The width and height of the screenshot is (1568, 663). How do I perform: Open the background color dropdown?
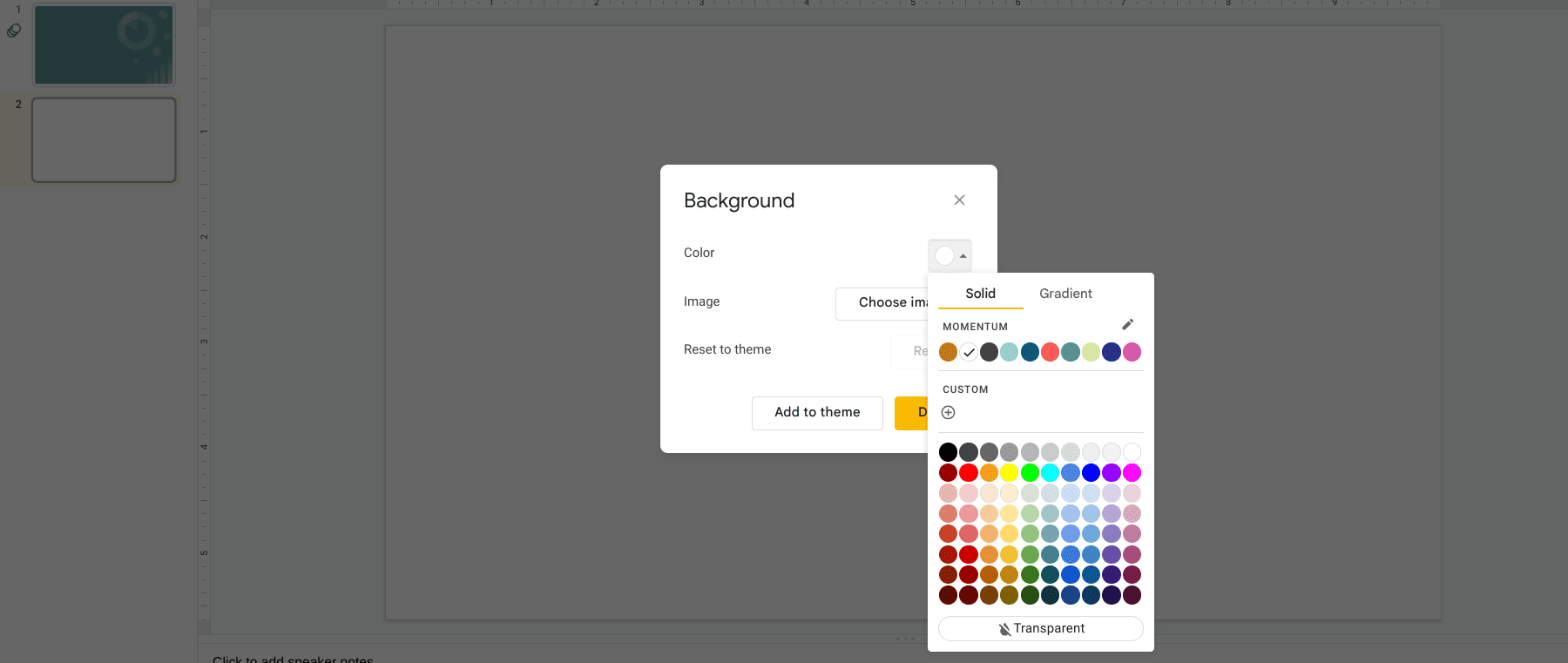(950, 256)
